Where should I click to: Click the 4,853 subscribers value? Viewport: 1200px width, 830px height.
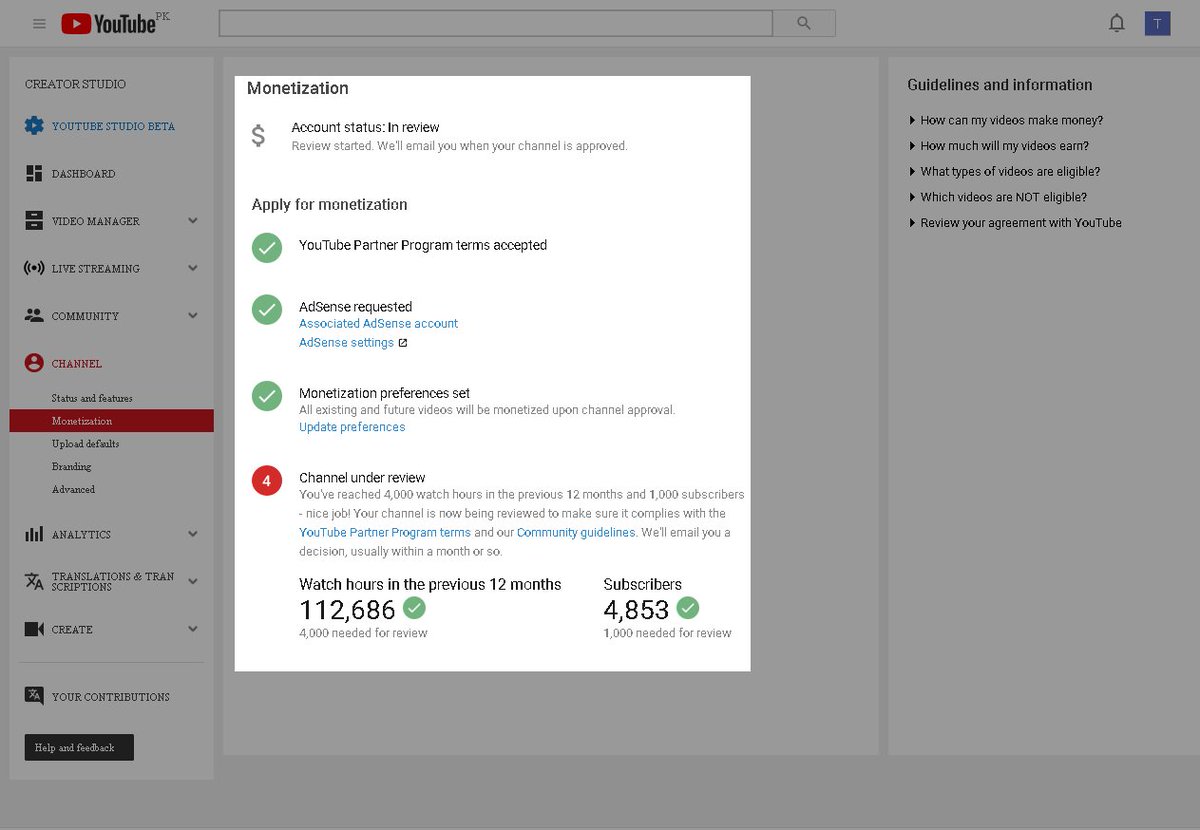click(636, 609)
